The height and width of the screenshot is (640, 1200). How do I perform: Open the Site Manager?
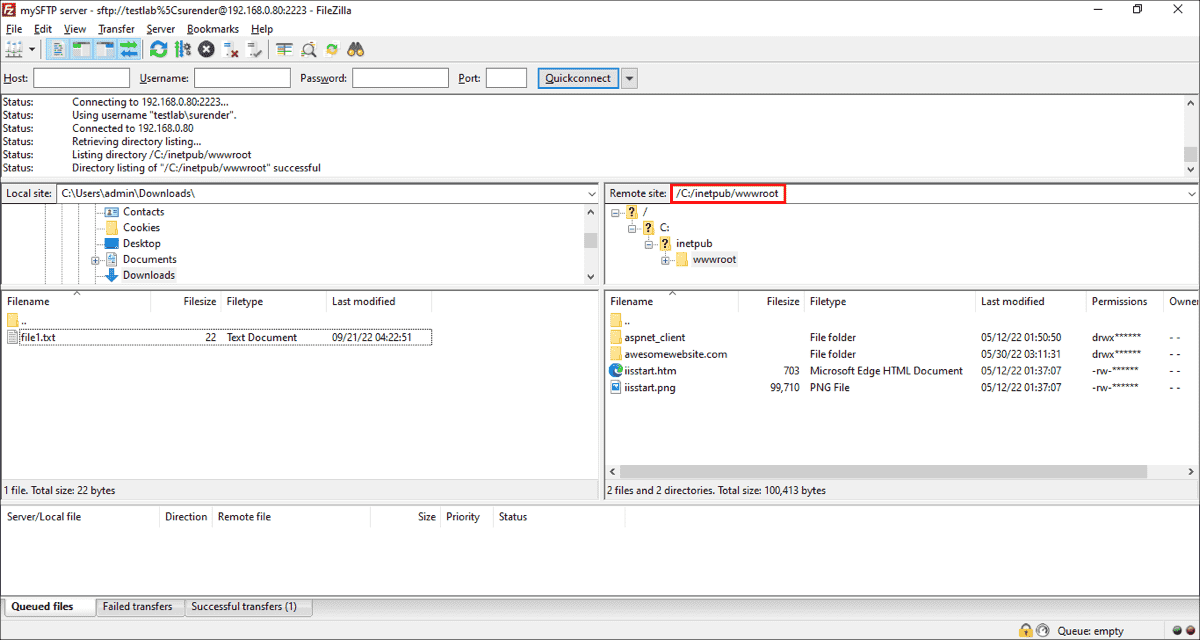12,48
